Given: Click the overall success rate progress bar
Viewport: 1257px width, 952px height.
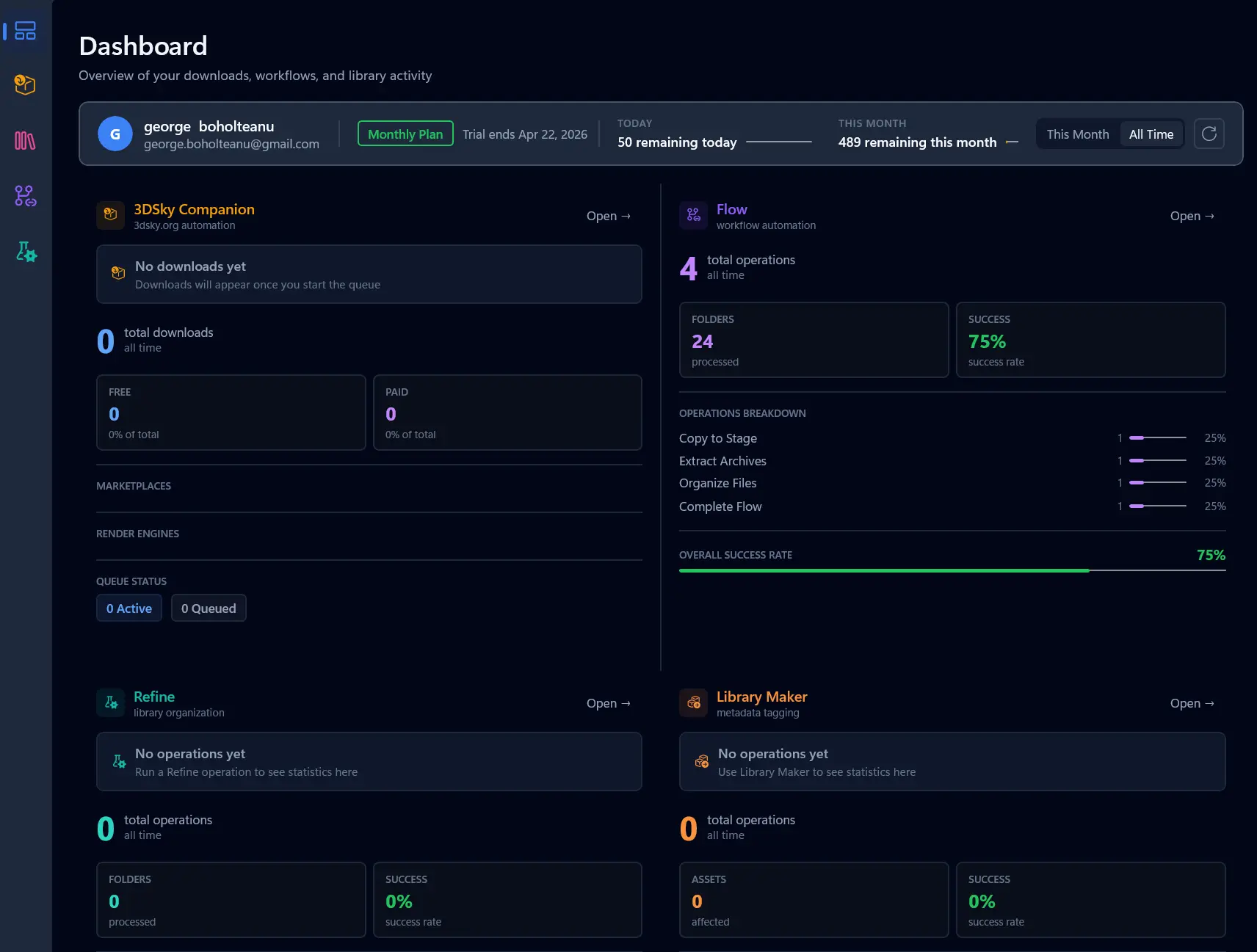Looking at the screenshot, I should pyautogui.click(x=952, y=570).
